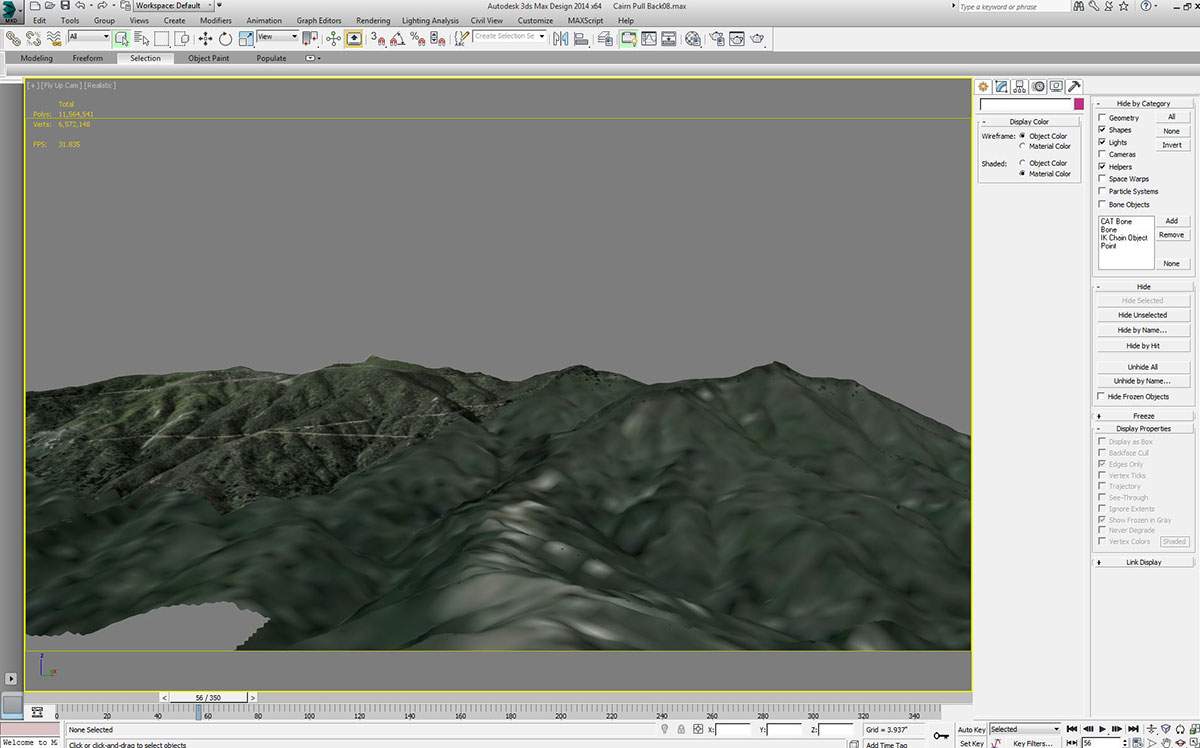This screenshot has height=748, width=1200.
Task: Select the Select and Move tool
Action: pos(205,39)
